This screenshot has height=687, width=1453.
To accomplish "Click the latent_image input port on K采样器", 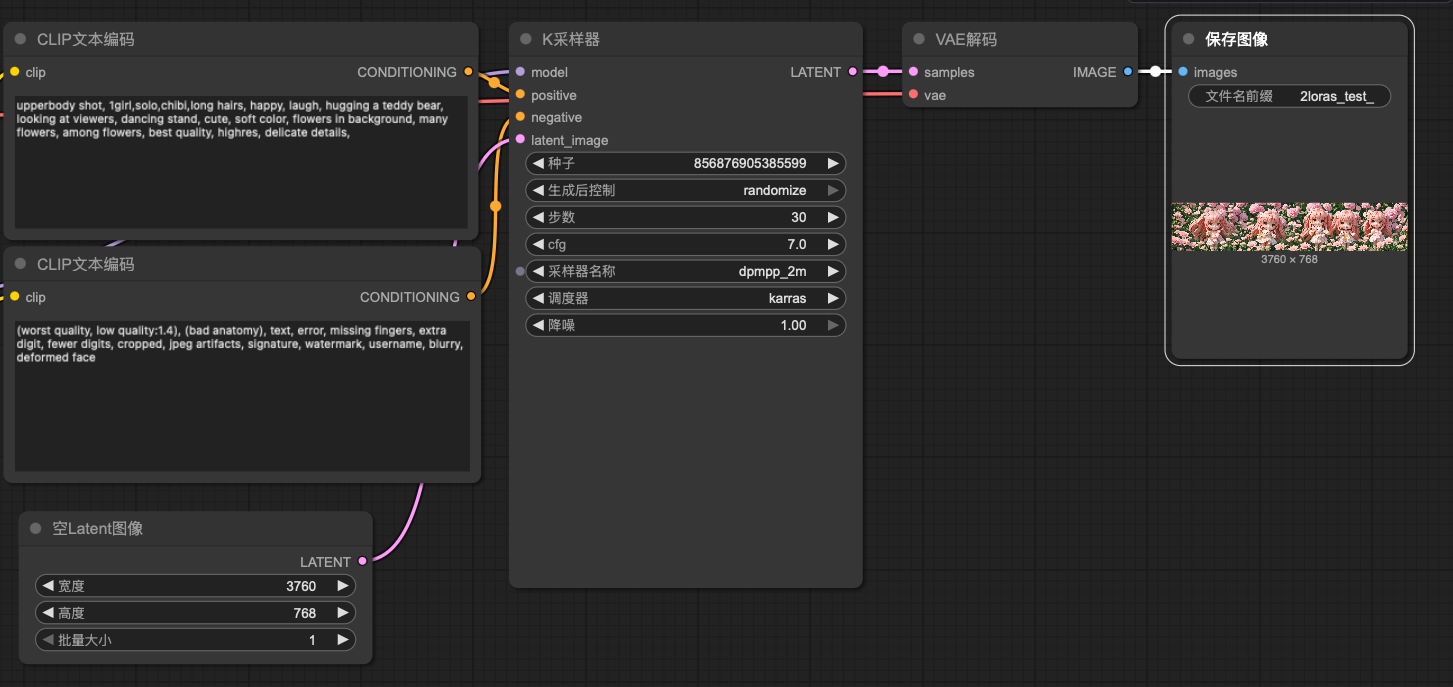I will point(520,140).
